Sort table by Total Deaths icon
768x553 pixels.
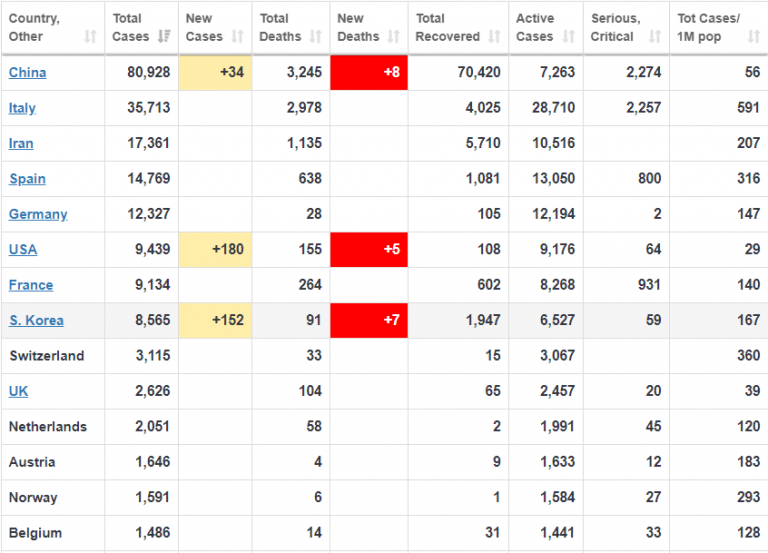316,37
